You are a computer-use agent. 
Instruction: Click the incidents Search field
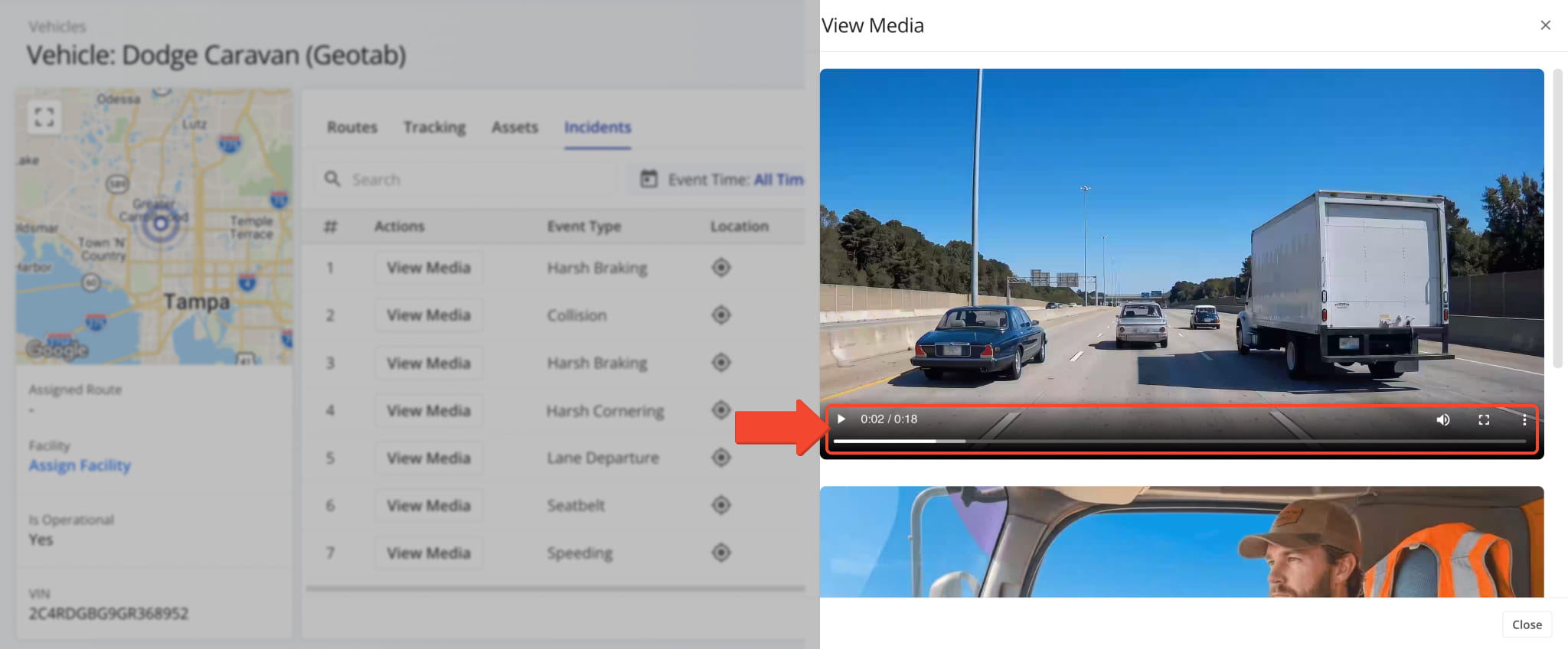[x=467, y=179]
